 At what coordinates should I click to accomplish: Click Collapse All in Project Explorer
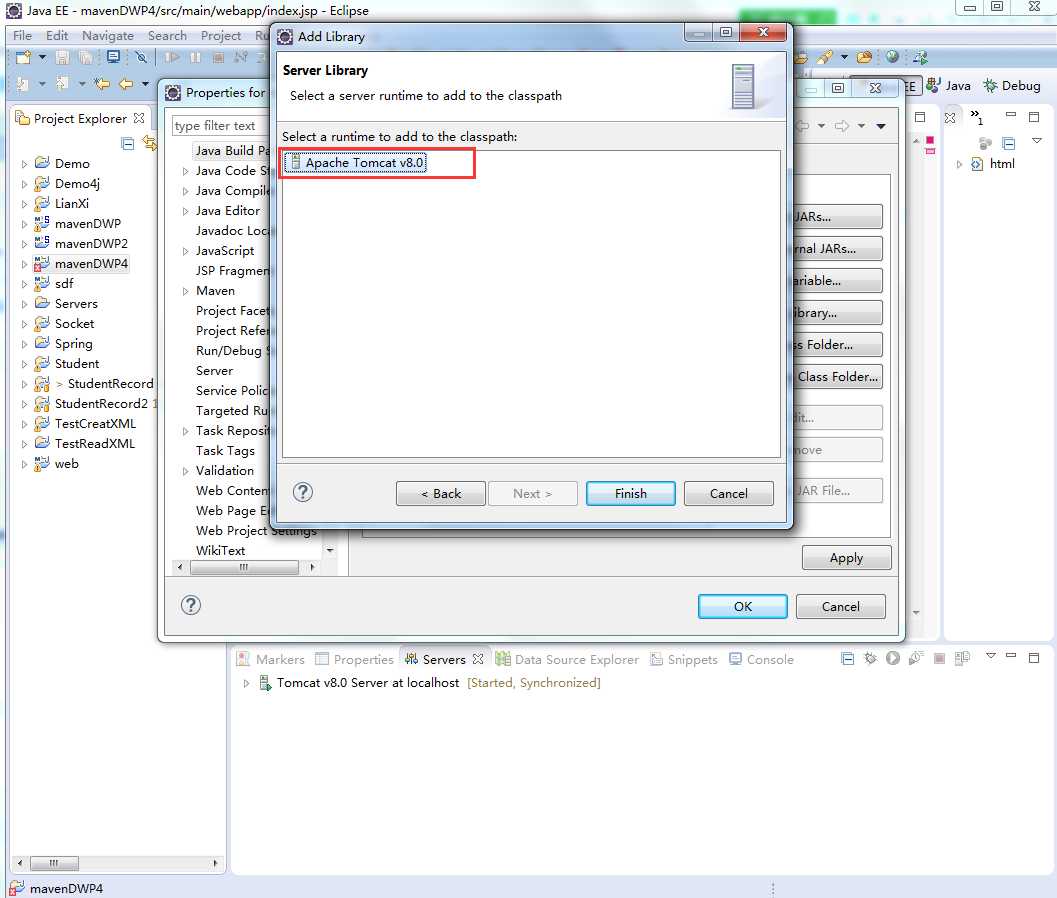(x=127, y=144)
